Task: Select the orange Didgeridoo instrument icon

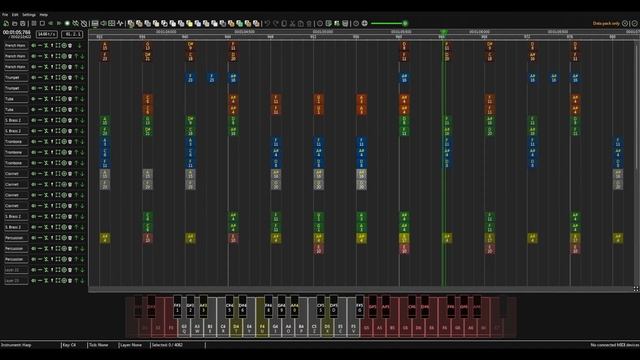Action: pos(231,24)
